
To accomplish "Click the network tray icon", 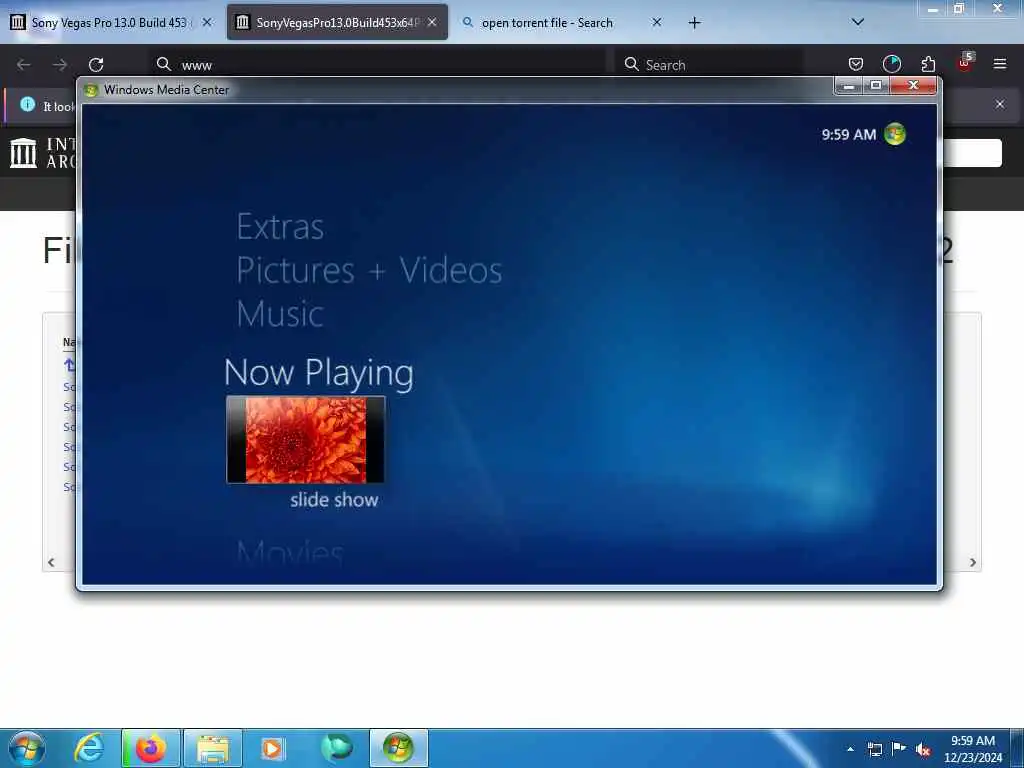I will tap(874, 749).
